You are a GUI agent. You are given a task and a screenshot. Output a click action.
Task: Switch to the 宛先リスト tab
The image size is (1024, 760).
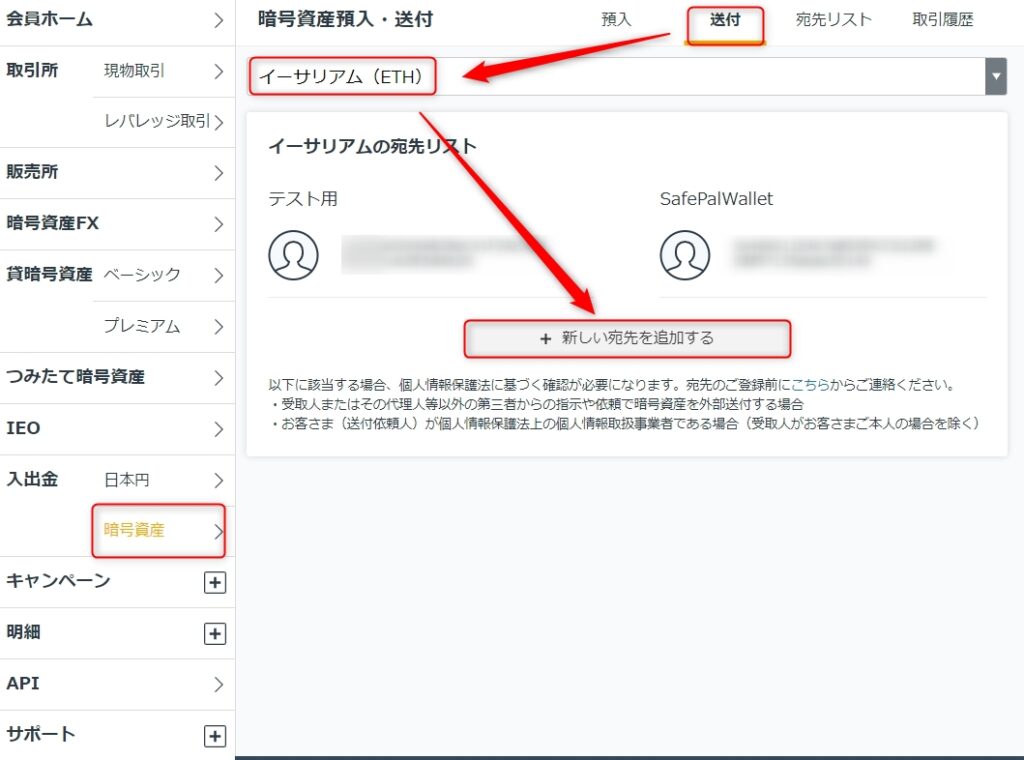[833, 20]
